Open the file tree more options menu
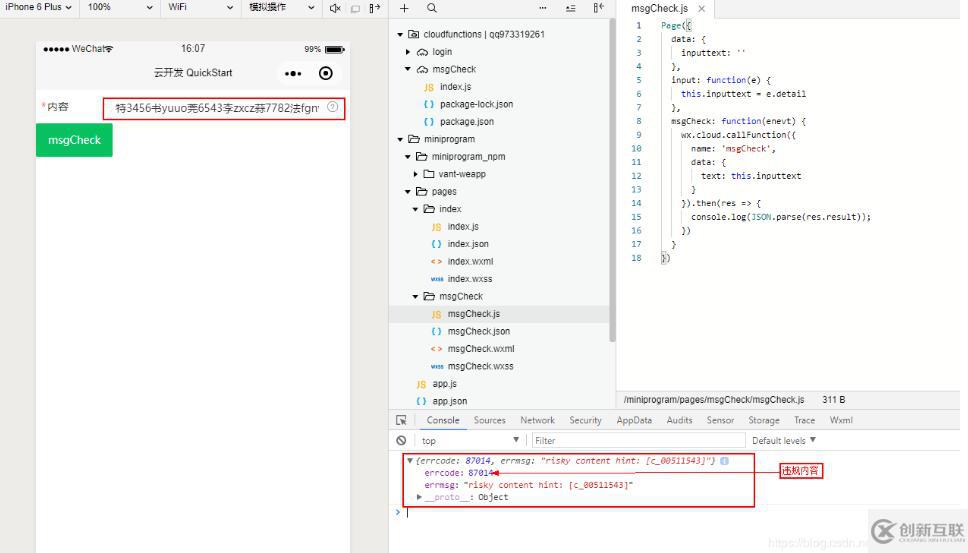This screenshot has width=968, height=553. click(543, 8)
